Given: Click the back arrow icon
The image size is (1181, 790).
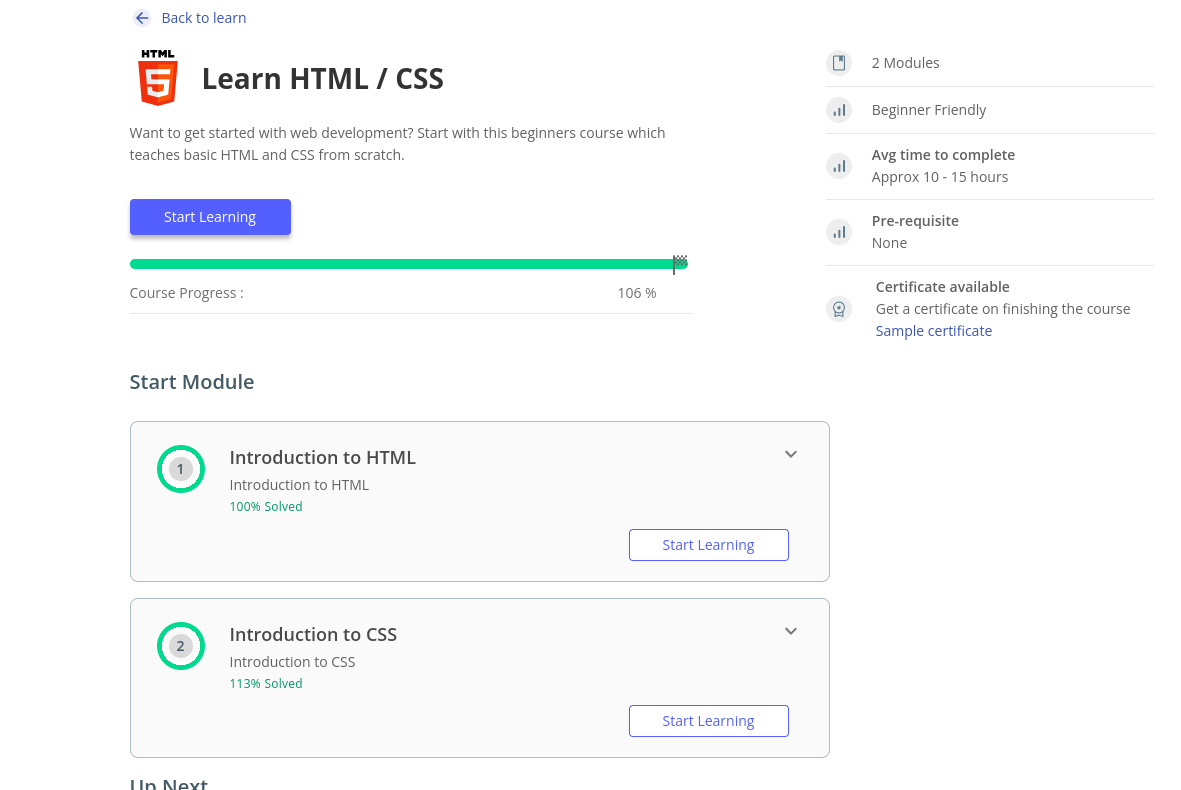Looking at the screenshot, I should pos(142,18).
